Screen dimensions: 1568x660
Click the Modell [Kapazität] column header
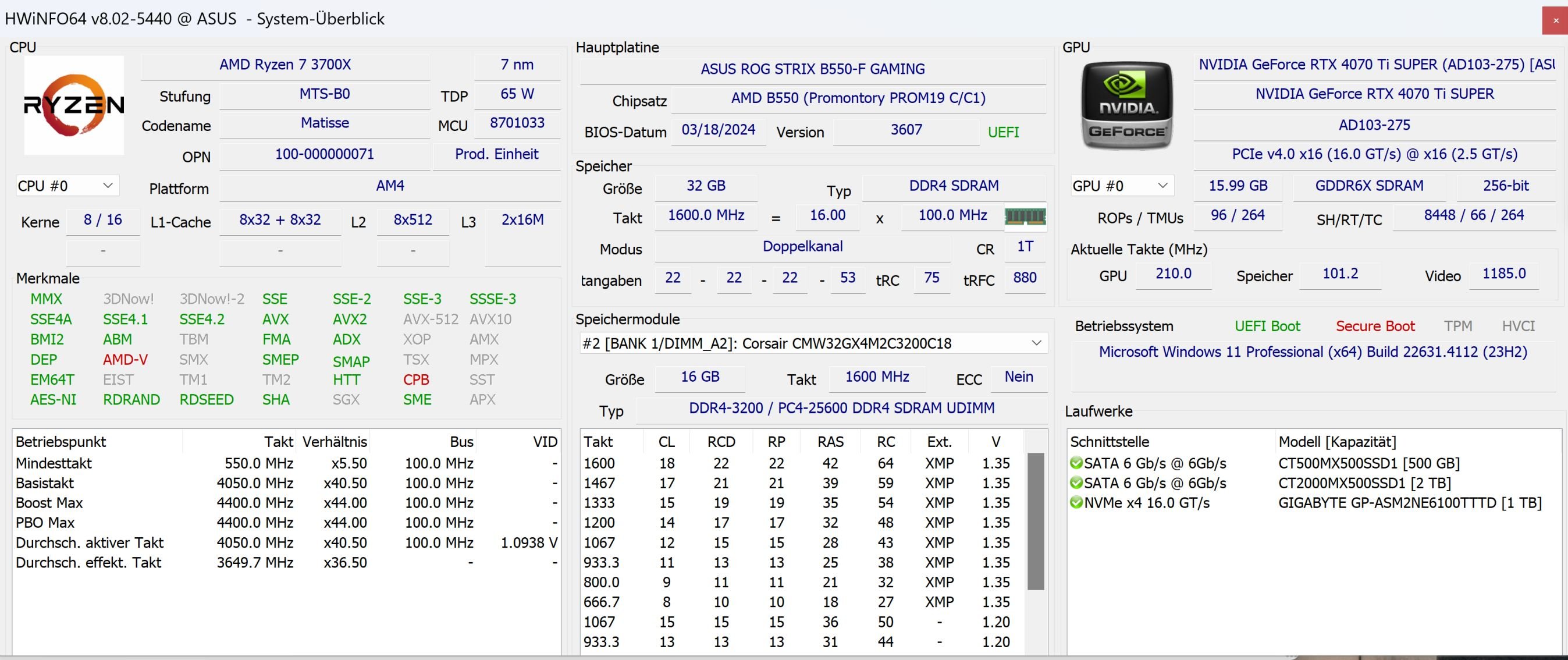point(1336,442)
